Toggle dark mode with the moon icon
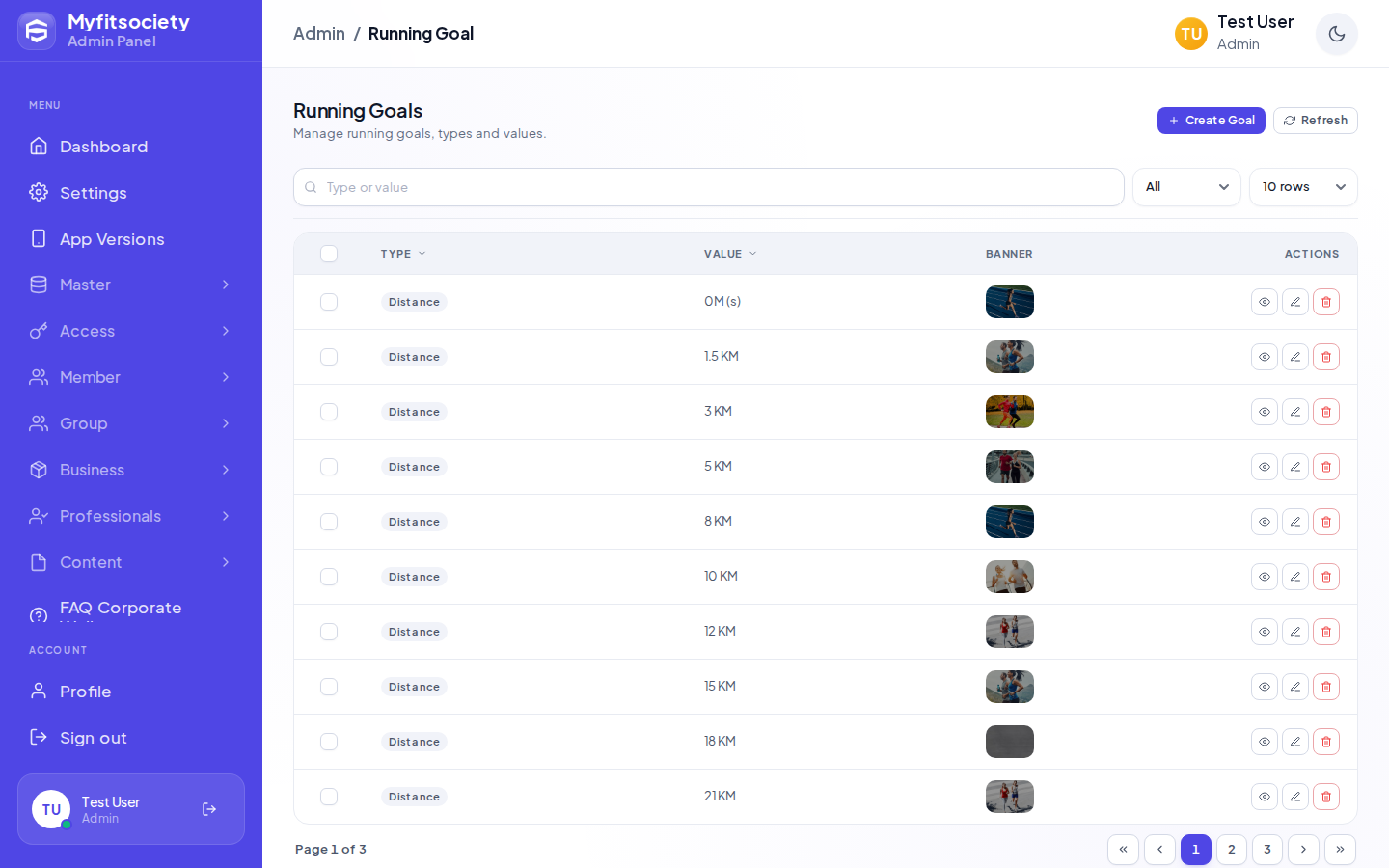The height and width of the screenshot is (868, 1389). (x=1337, y=34)
